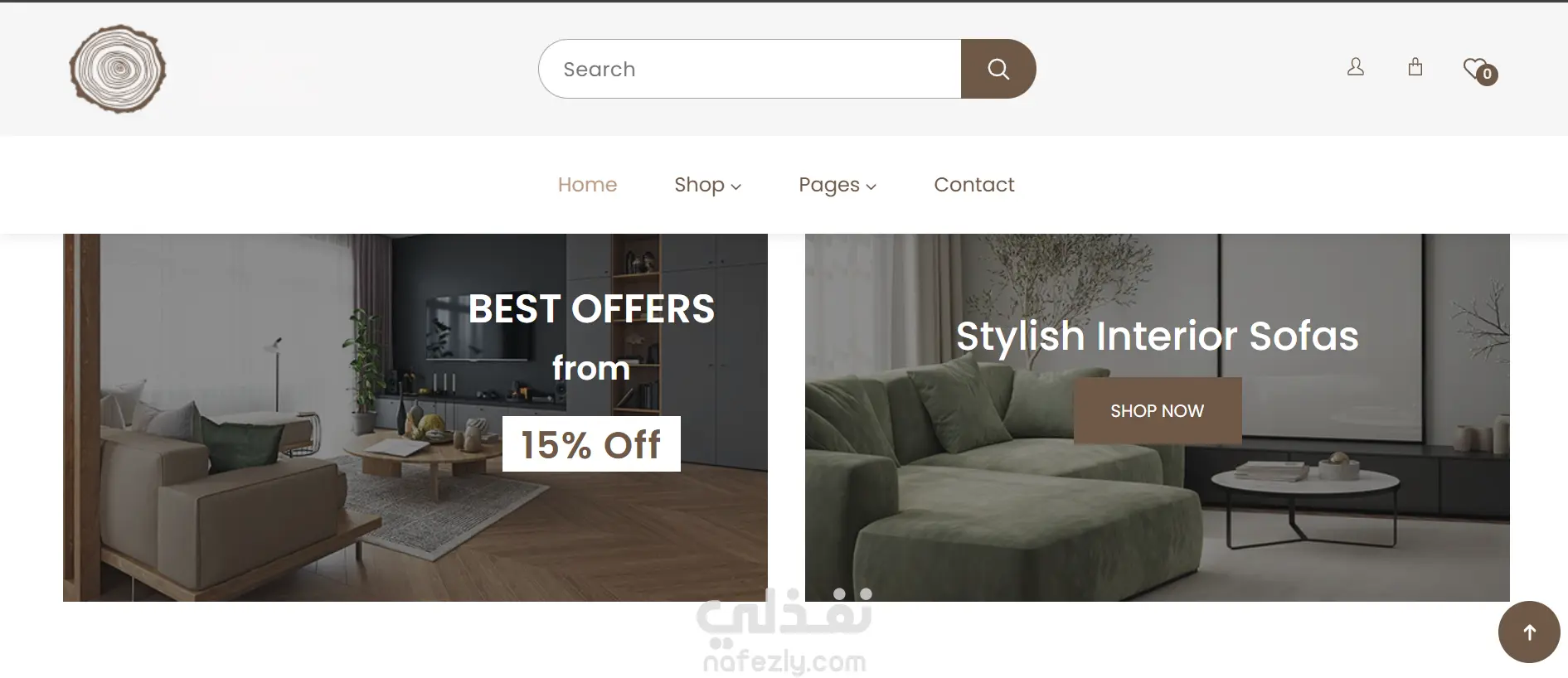Click the 15% Off label

coord(591,444)
